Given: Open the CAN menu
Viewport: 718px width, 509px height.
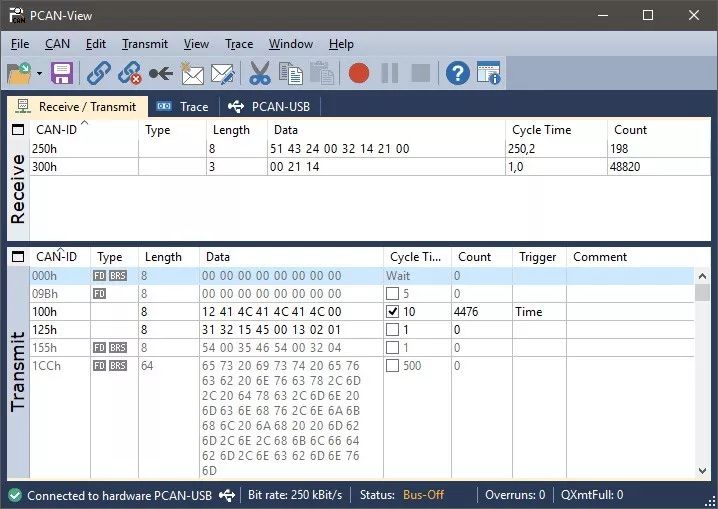Looking at the screenshot, I should pos(57,44).
